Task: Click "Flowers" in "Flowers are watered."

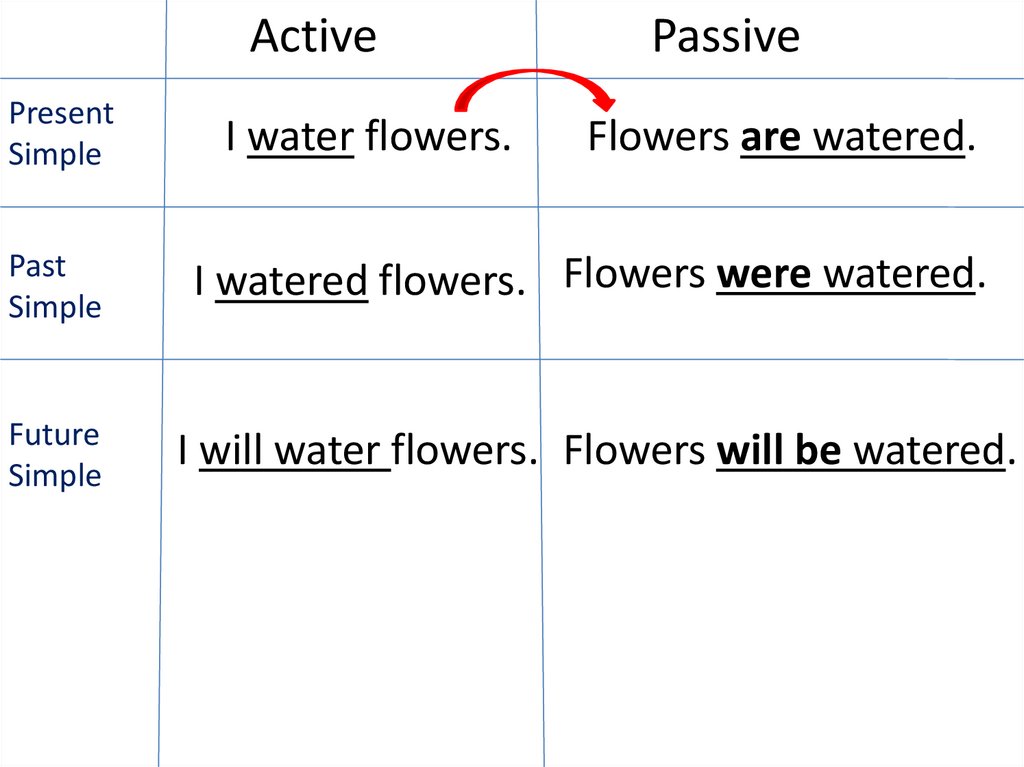Action: tap(658, 137)
